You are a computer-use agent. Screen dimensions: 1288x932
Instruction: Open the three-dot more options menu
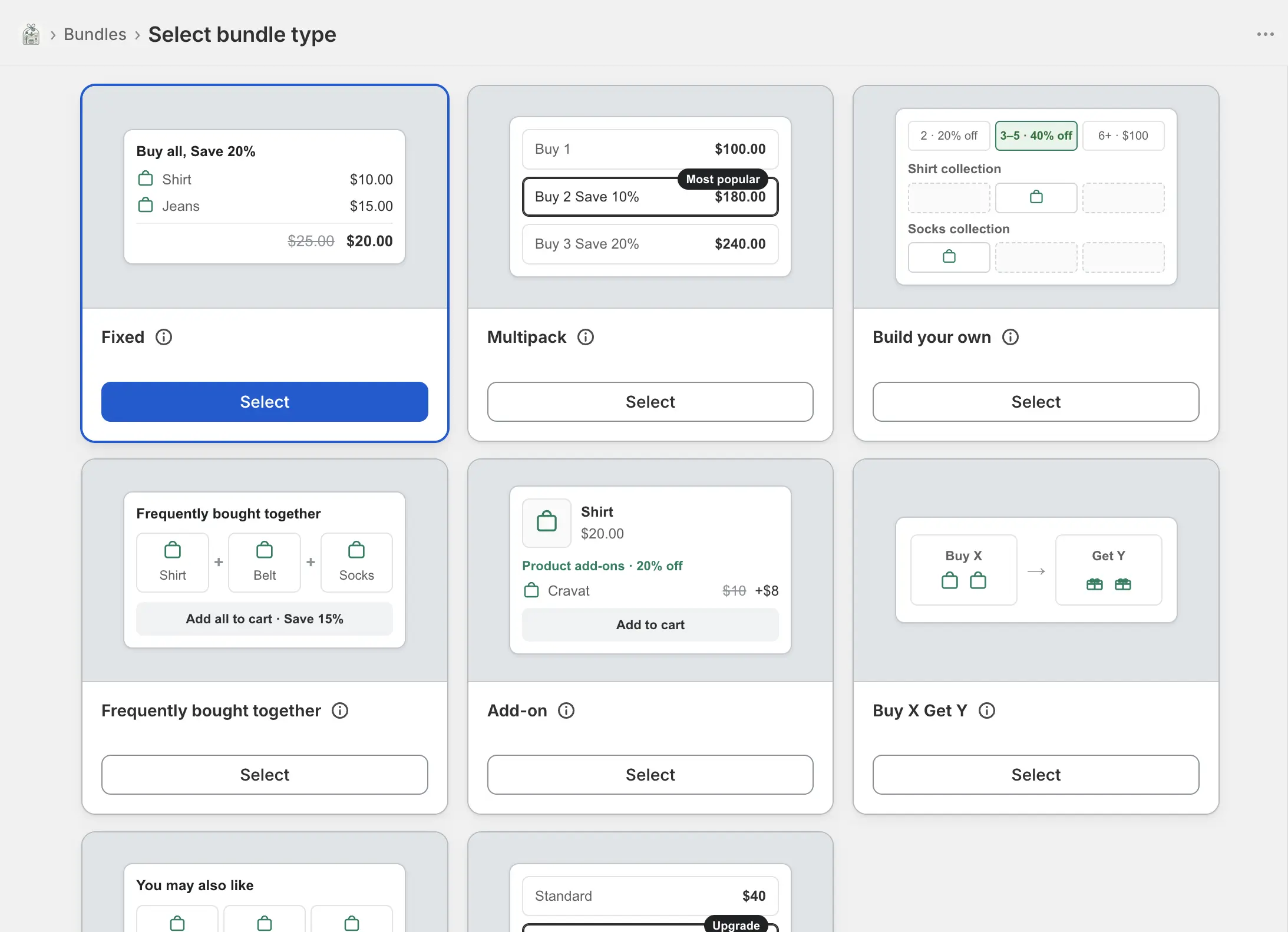[1265, 34]
